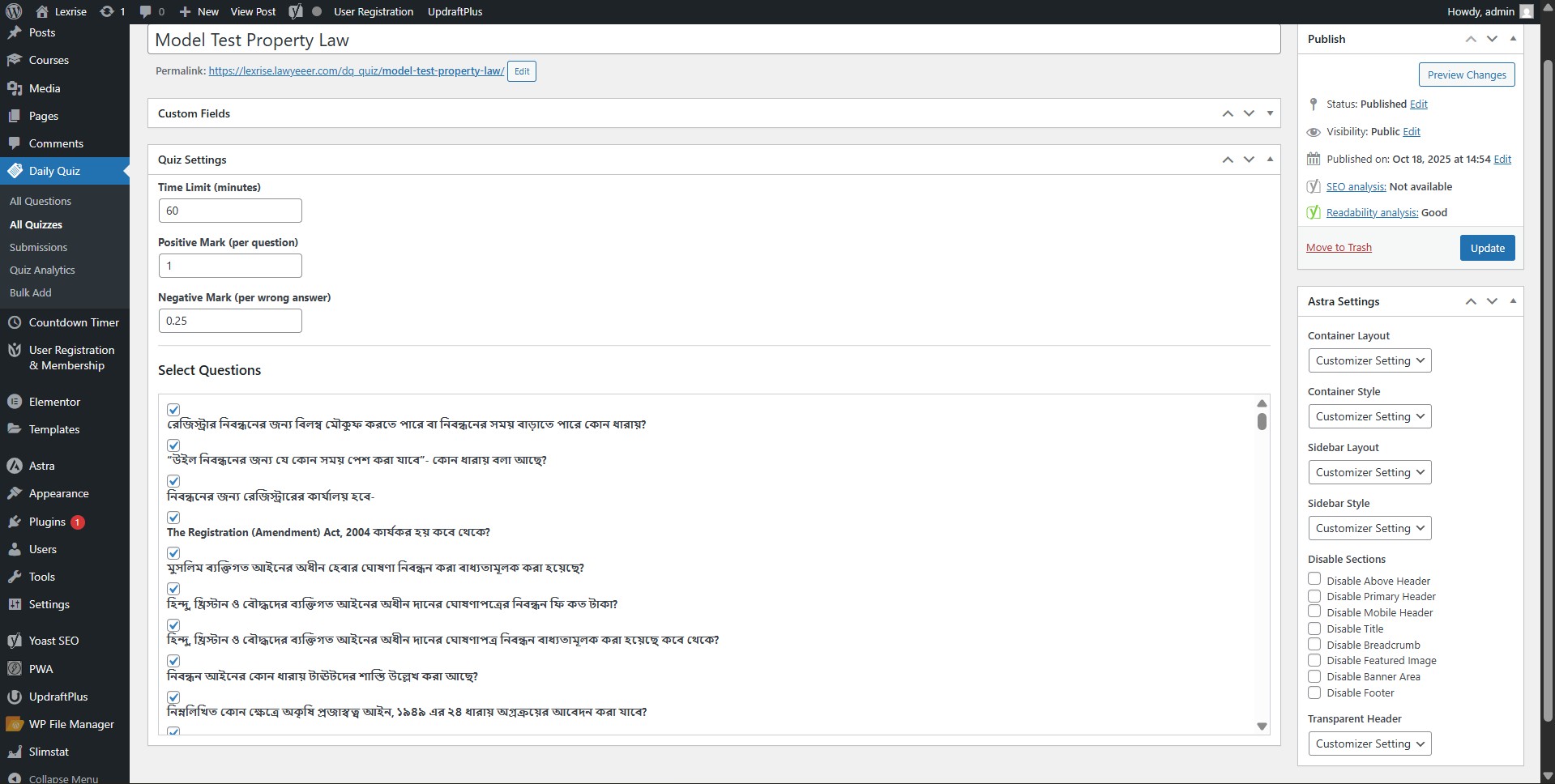
Task: Go to WP File Manager in sidebar
Action: (x=71, y=724)
